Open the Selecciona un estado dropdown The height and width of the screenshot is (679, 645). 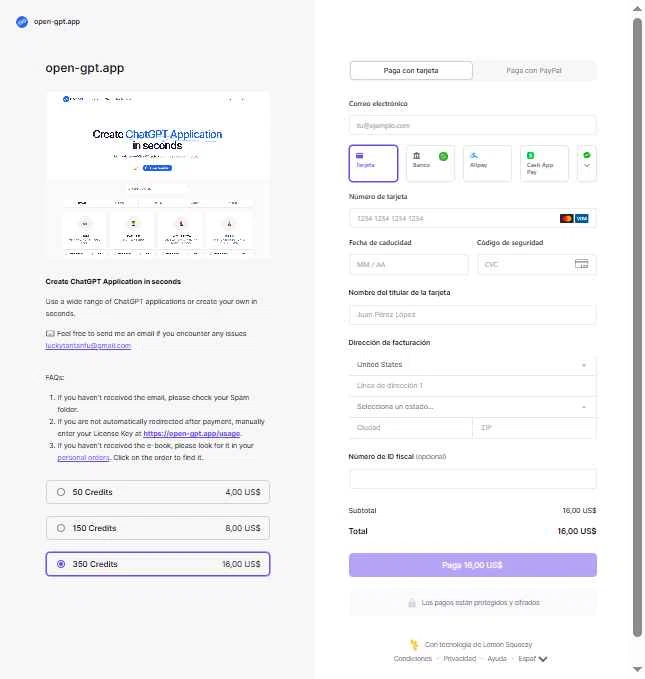(x=473, y=407)
